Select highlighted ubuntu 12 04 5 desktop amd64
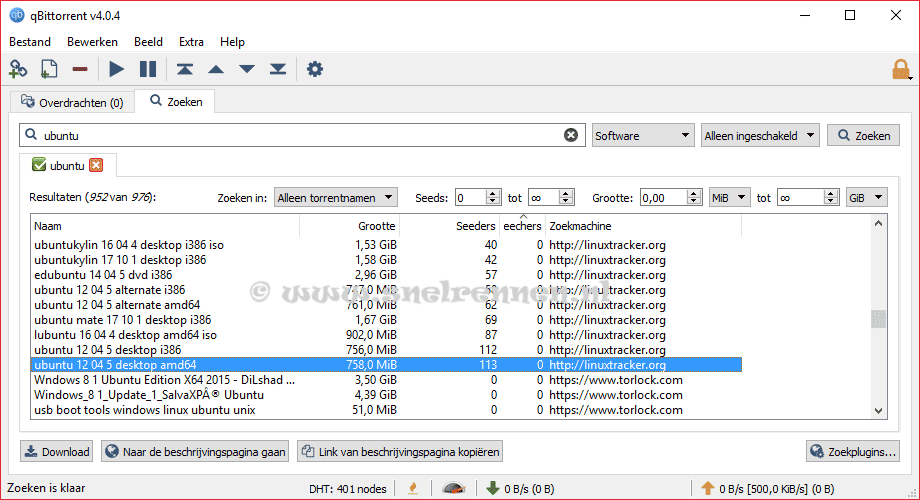The height and width of the screenshot is (500, 920). coord(386,364)
